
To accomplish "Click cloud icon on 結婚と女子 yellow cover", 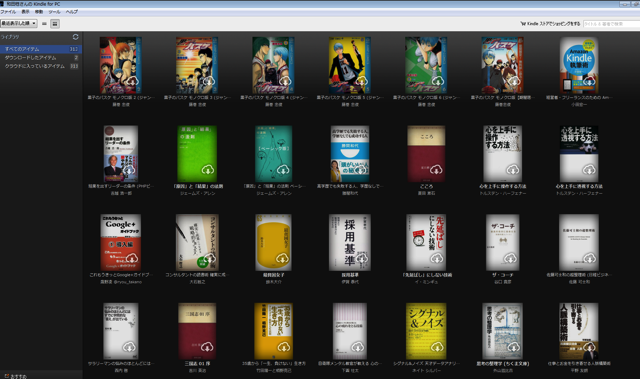I will pyautogui.click(x=282, y=258).
